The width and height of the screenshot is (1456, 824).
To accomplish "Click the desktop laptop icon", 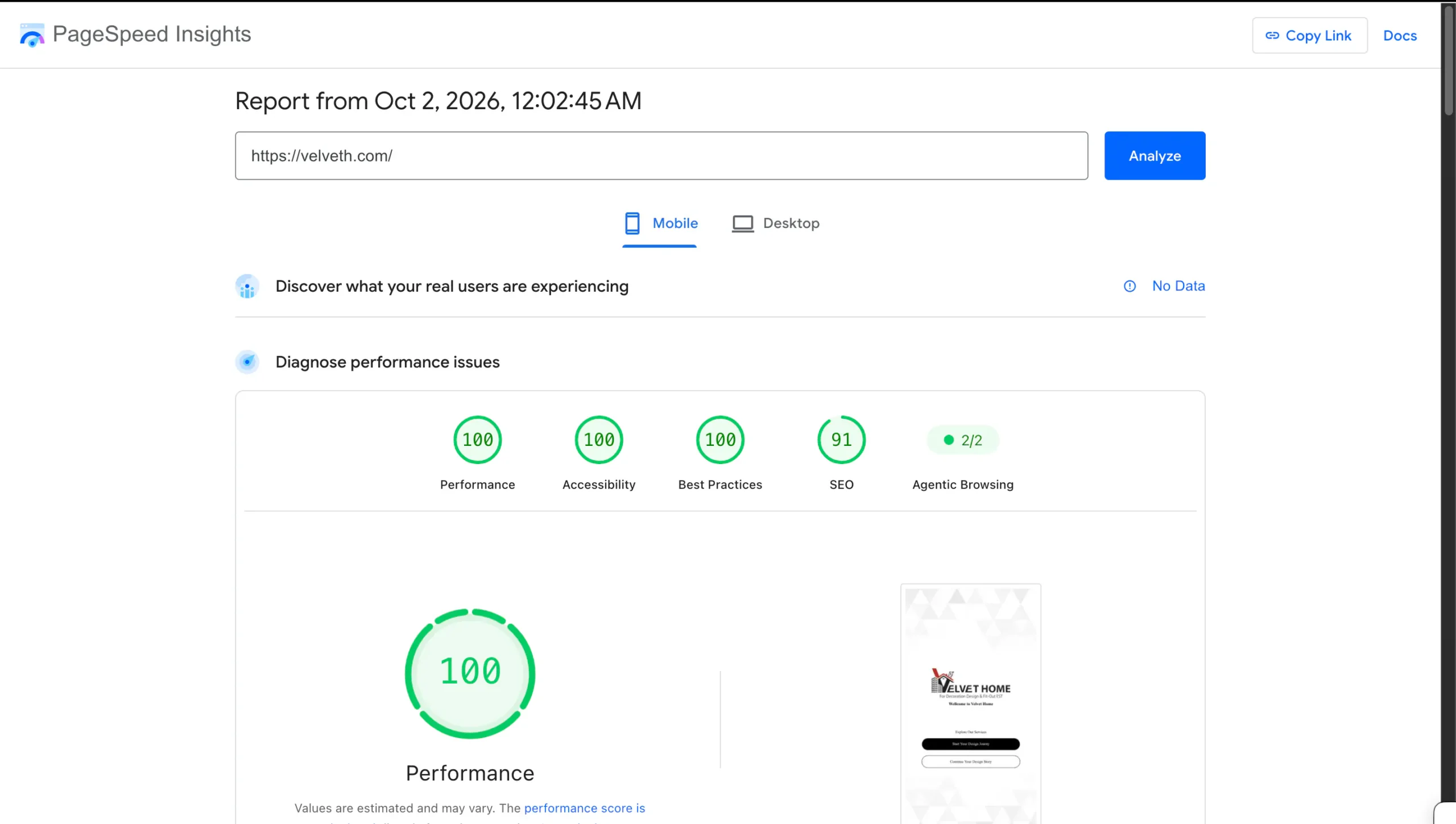I will (742, 223).
